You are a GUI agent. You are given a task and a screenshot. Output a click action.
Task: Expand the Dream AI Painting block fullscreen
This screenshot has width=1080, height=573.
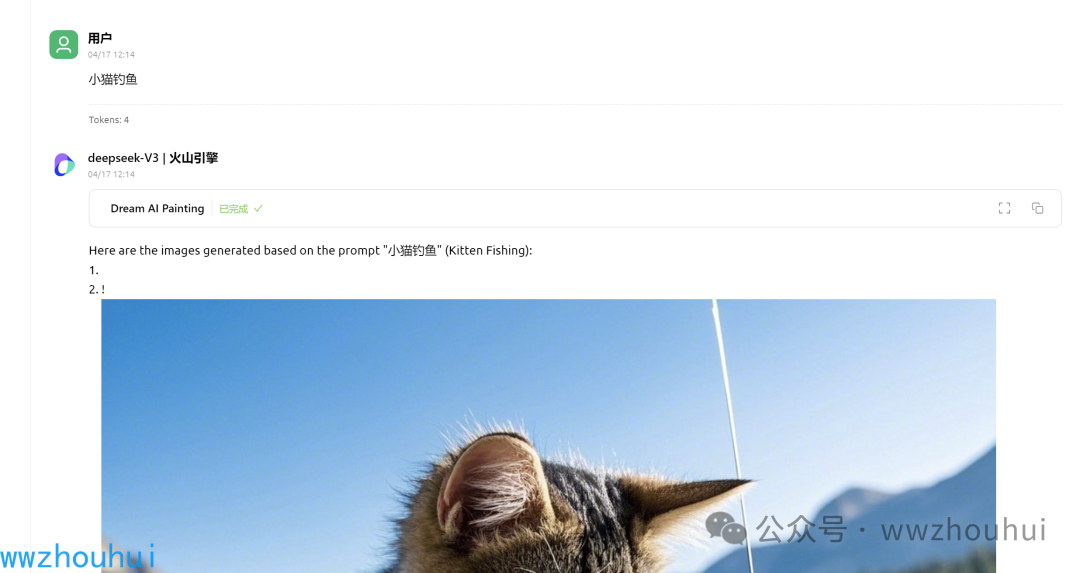(x=1004, y=208)
